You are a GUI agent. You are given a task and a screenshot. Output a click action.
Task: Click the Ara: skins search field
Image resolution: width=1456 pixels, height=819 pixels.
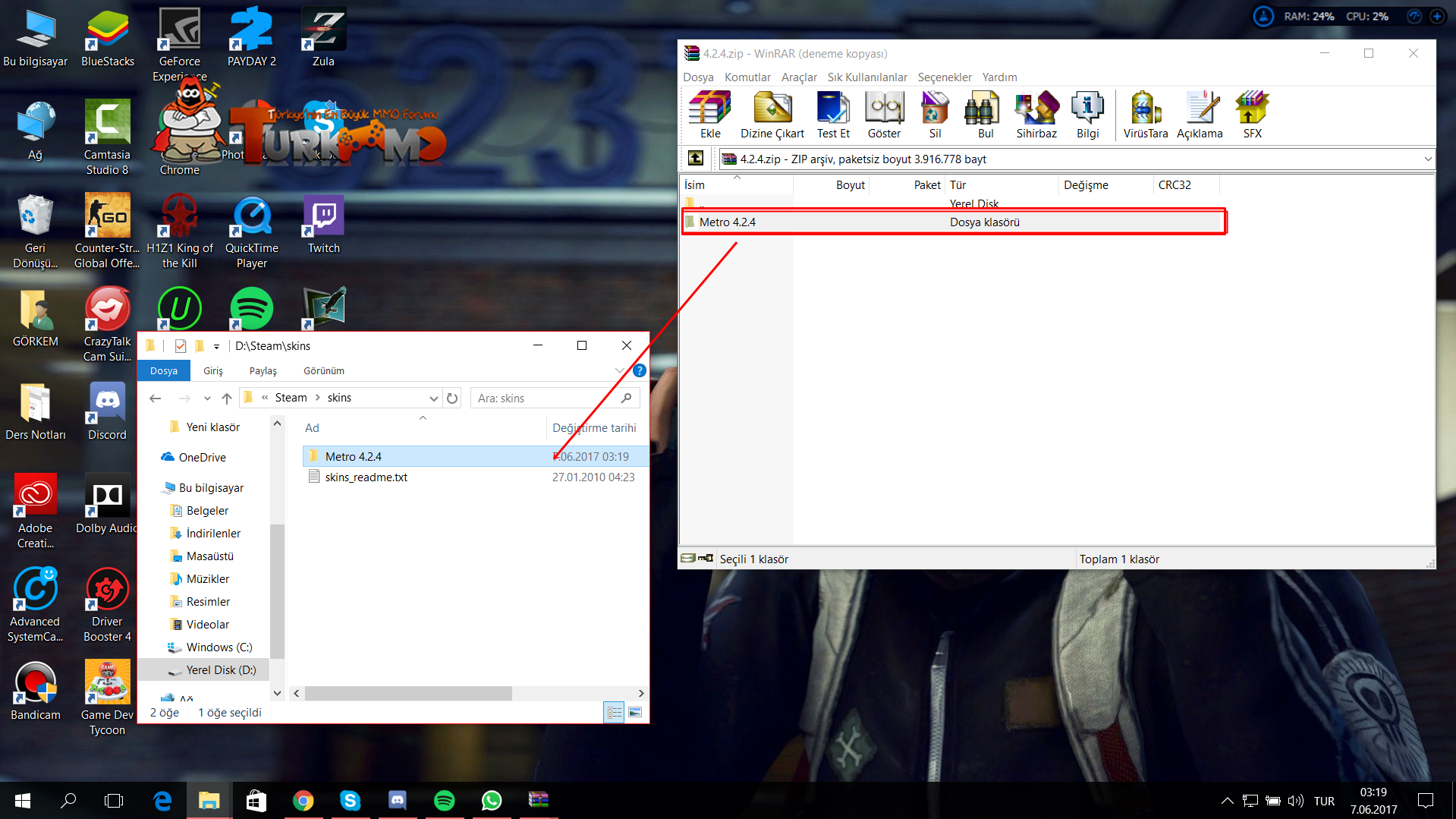coord(555,398)
